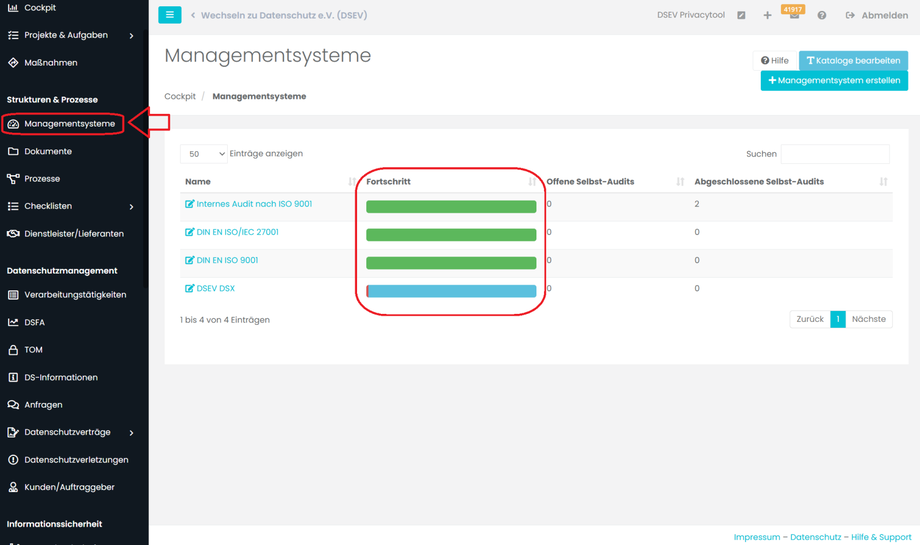920x545 pixels.
Task: Sort by Abgeschlossene Selbst-Audits column arrows
Action: click(x=883, y=182)
